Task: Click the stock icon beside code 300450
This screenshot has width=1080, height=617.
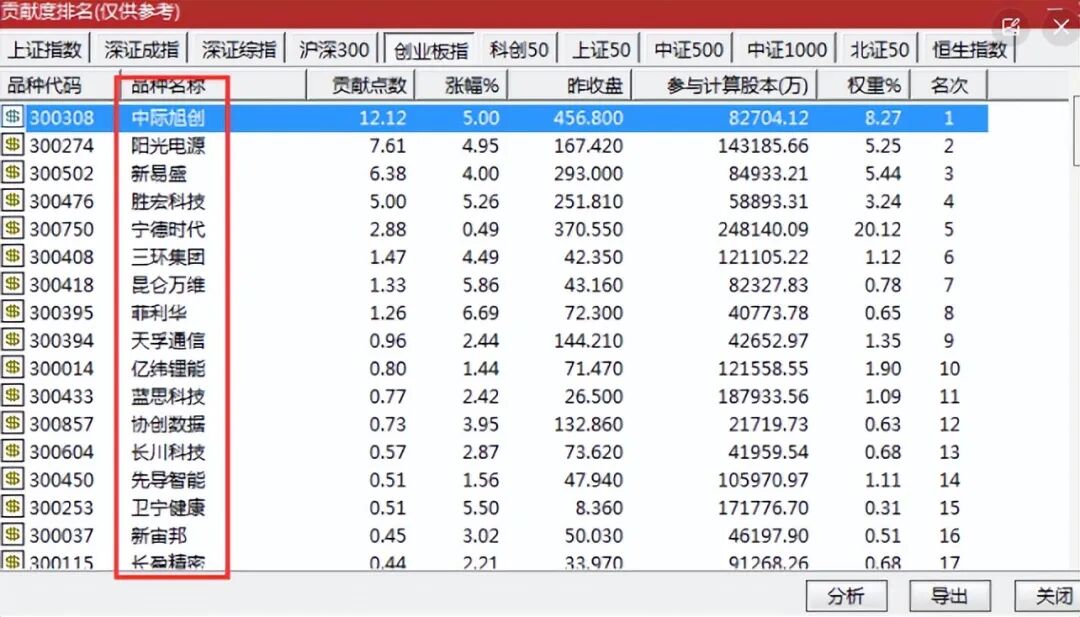Action: (x=12, y=479)
